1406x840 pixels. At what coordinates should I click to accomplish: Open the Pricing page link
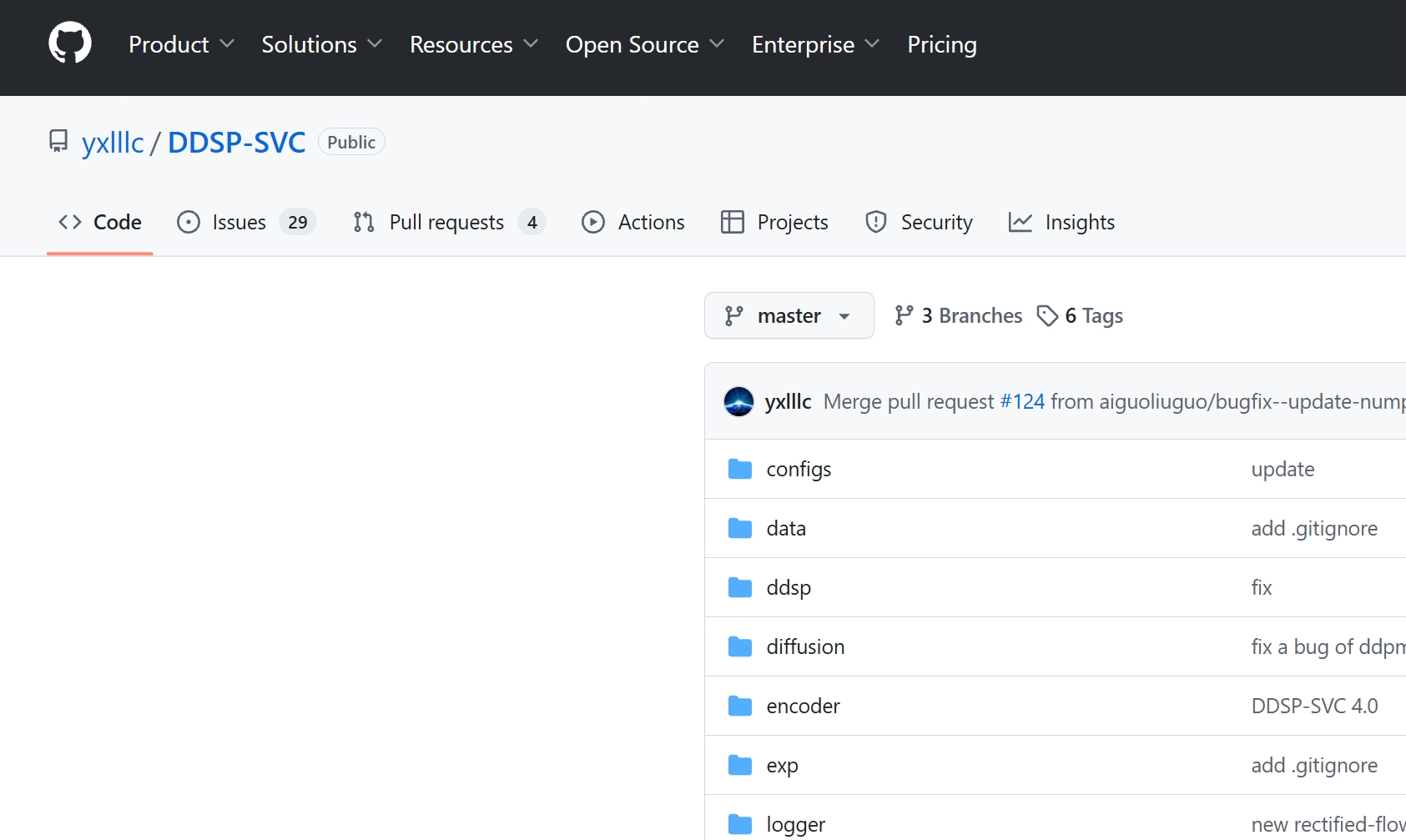click(x=941, y=44)
